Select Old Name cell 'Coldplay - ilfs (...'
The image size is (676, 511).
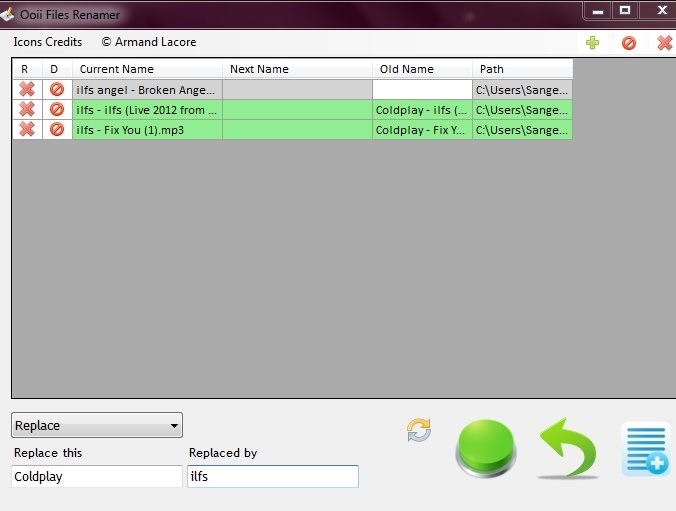tap(422, 109)
